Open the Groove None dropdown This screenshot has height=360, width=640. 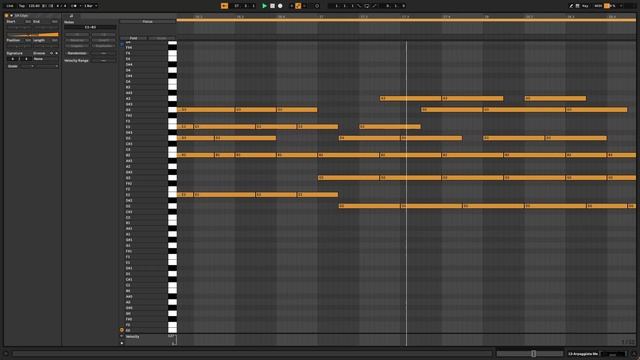pyautogui.click(x=46, y=59)
